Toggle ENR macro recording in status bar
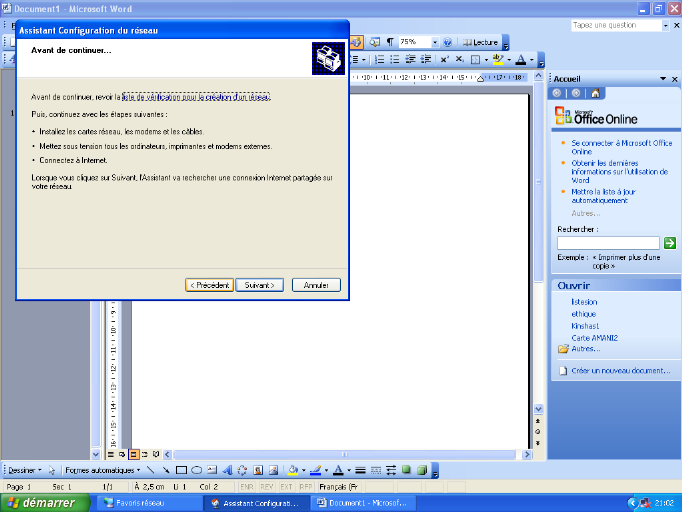 247,487
